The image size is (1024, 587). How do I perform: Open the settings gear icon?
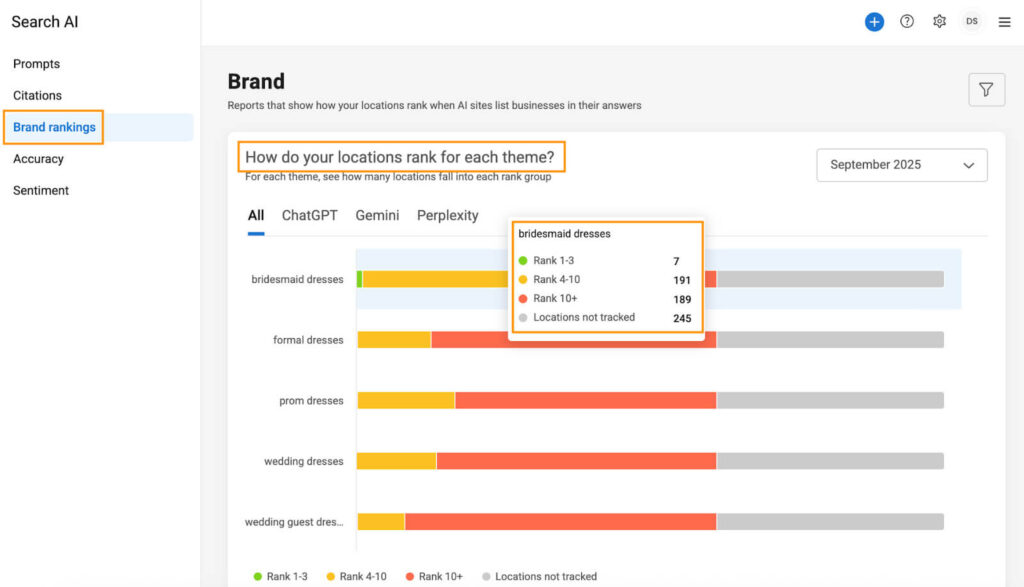click(x=939, y=21)
